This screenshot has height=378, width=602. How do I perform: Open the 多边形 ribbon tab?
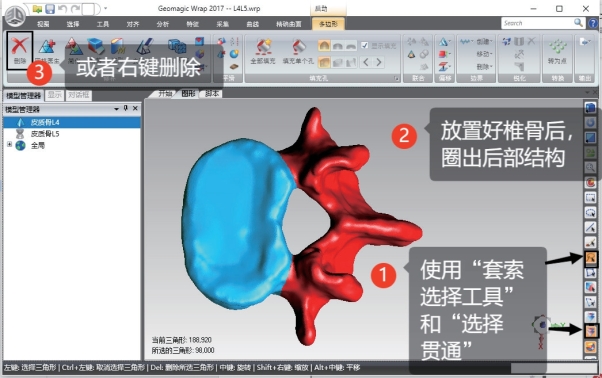click(328, 24)
